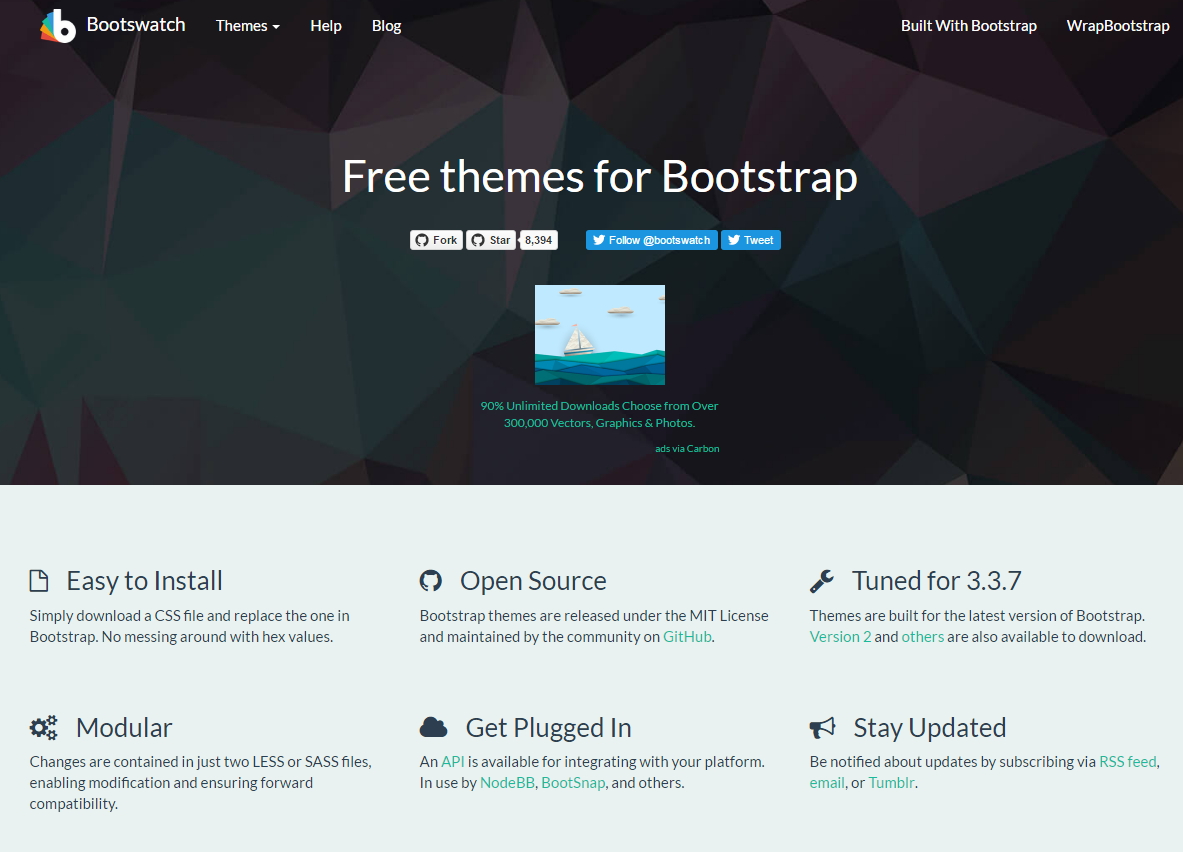
Task: Click the megaphone icon beside Stay Updated
Action: tap(822, 727)
